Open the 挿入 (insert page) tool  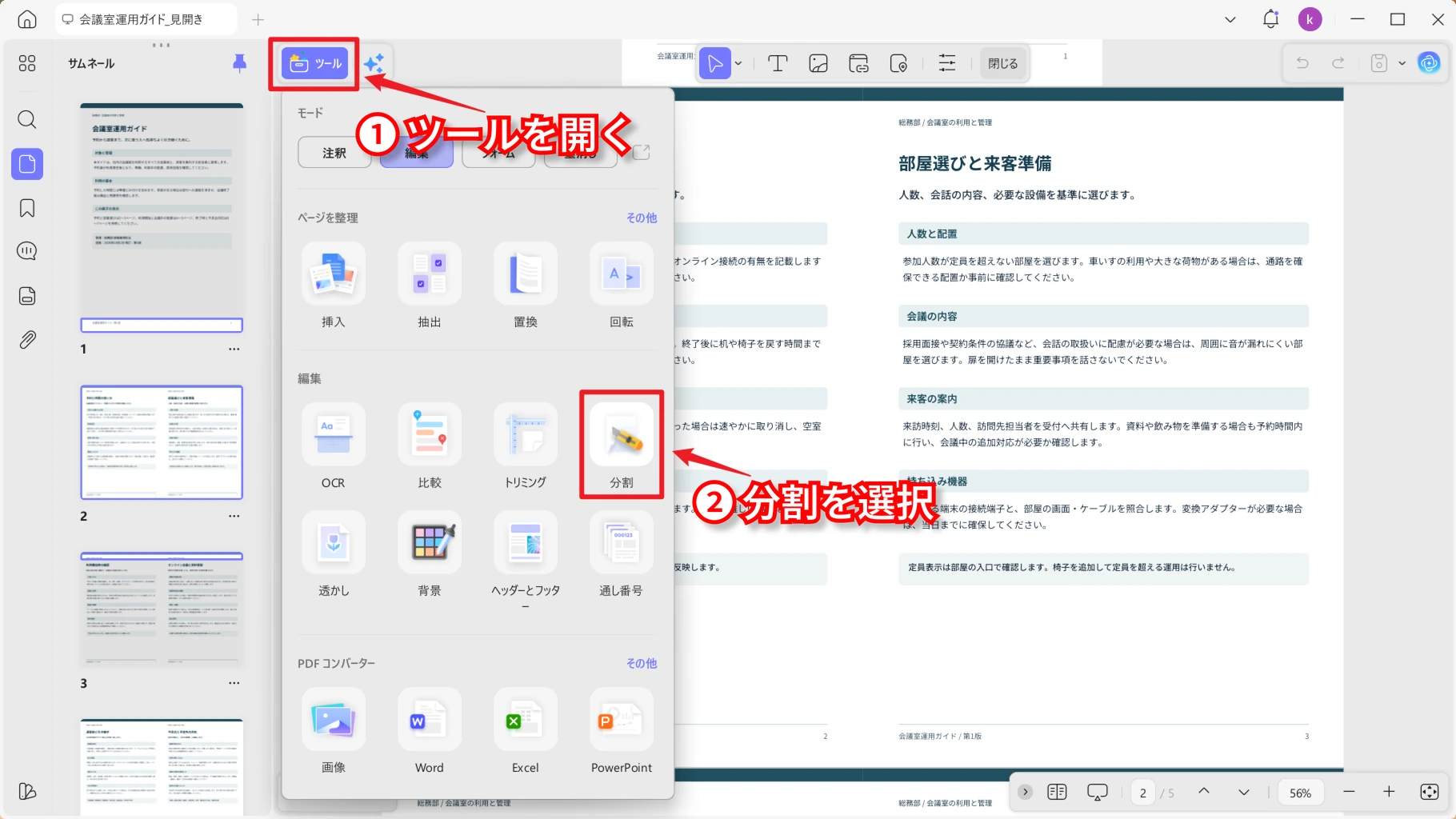point(334,286)
